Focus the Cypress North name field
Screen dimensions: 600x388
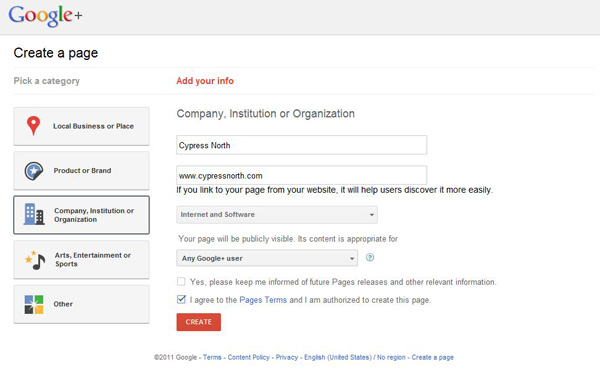pos(302,145)
